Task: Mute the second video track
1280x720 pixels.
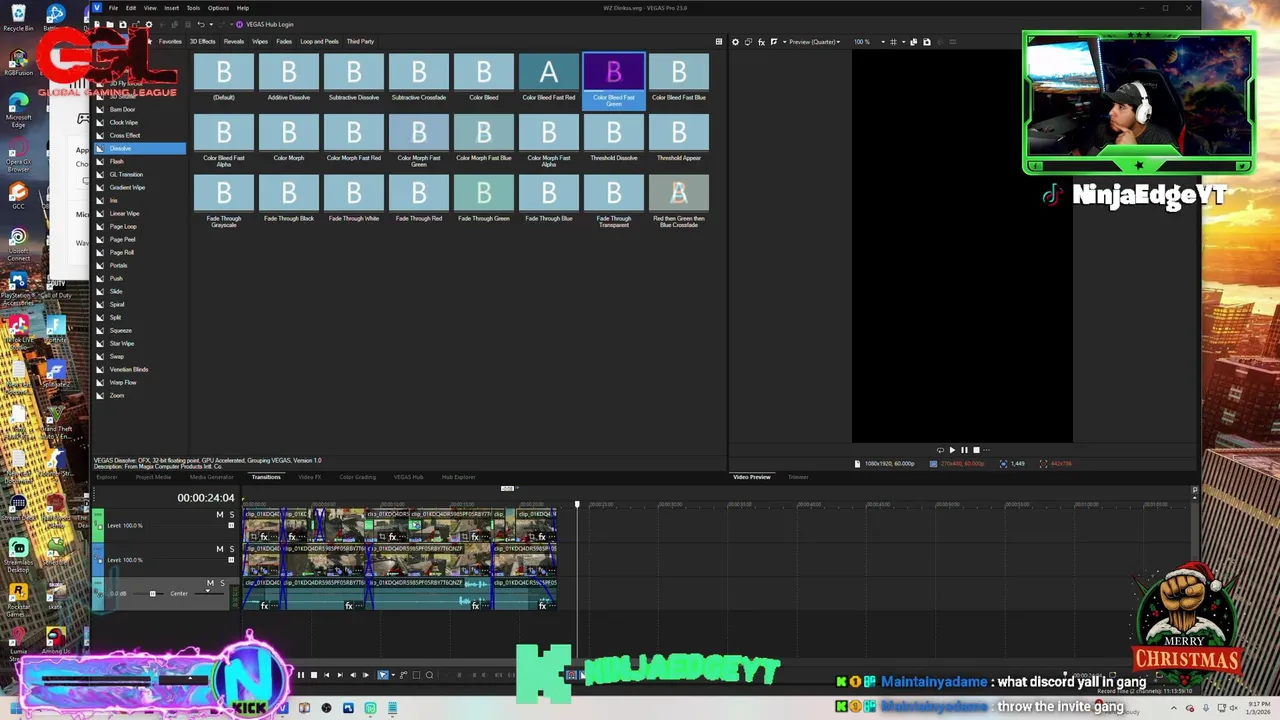Action: point(220,549)
